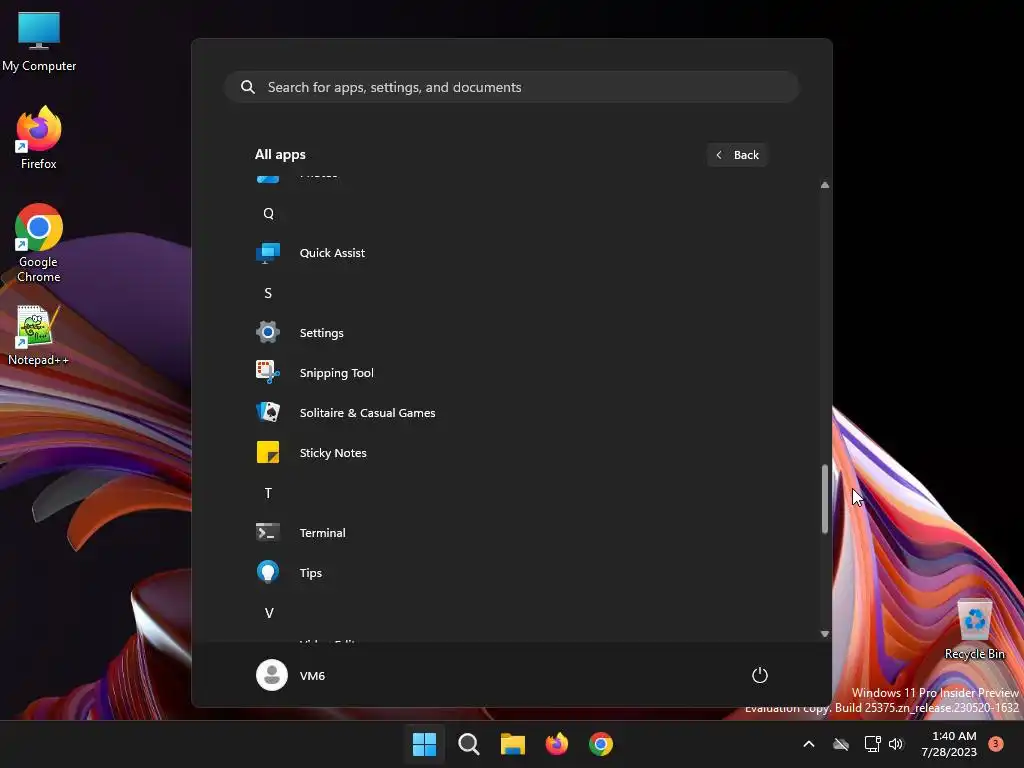Open the notification badge showing 3
Viewport: 1024px width, 768px height.
(996, 743)
